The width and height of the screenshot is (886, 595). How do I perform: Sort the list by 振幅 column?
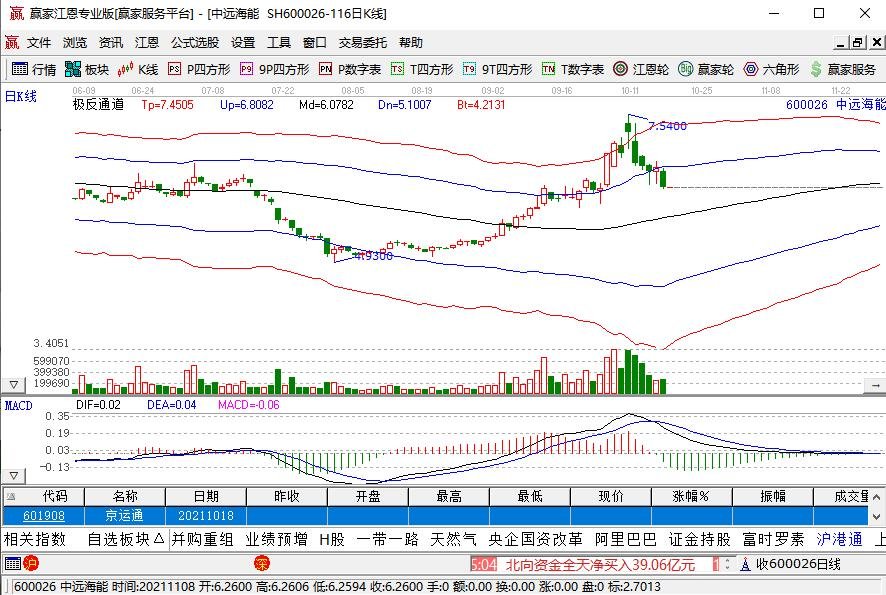coord(772,497)
